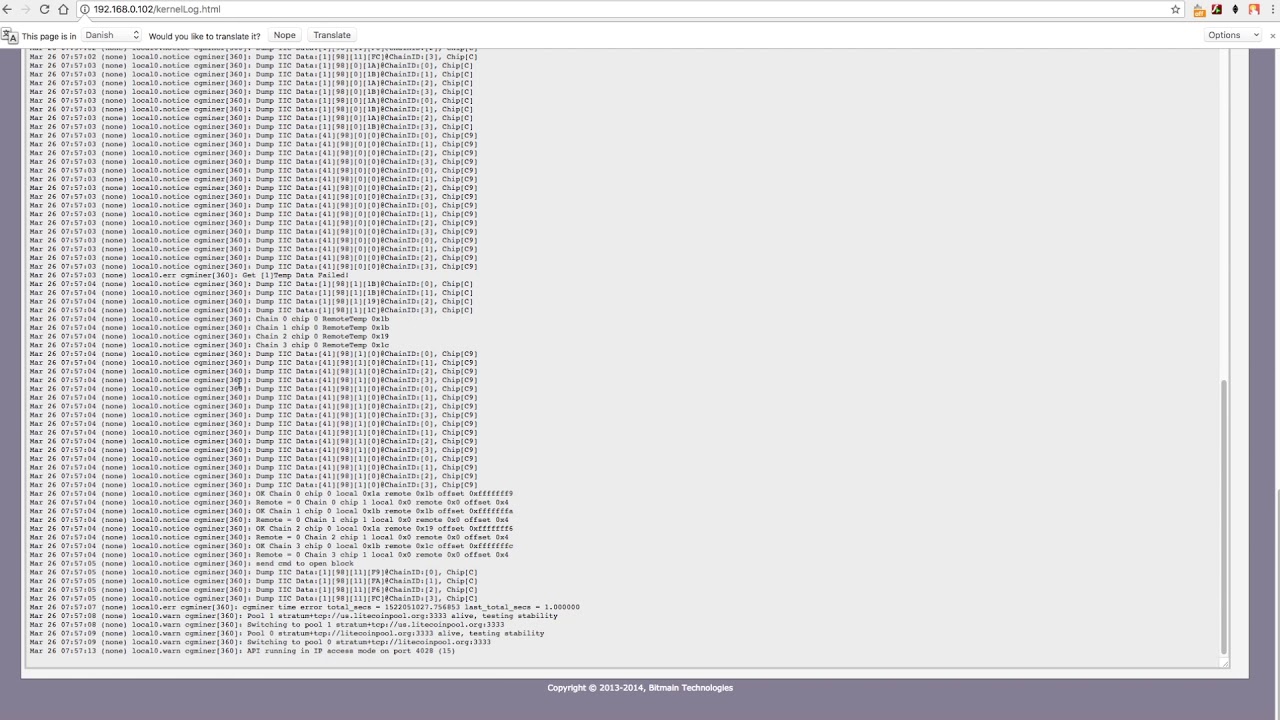Click the 'send cmd to open block' line
The height and width of the screenshot is (720, 1280).
pyautogui.click(x=192, y=564)
